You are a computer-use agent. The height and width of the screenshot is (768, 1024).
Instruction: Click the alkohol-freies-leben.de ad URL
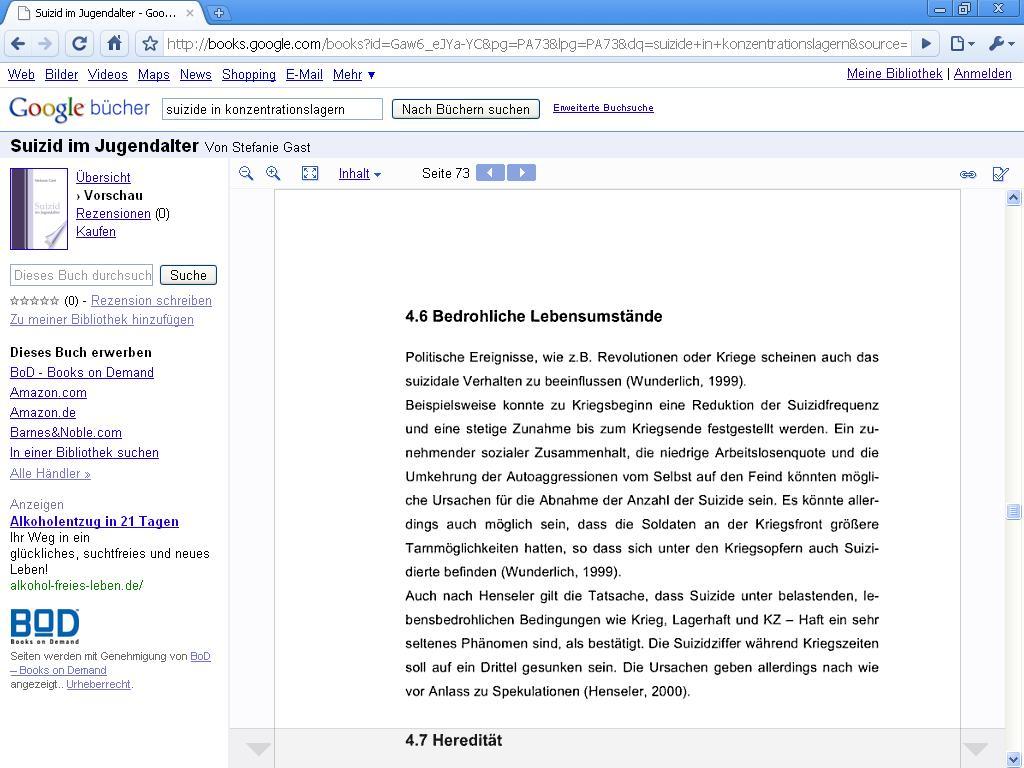pyautogui.click(x=76, y=585)
